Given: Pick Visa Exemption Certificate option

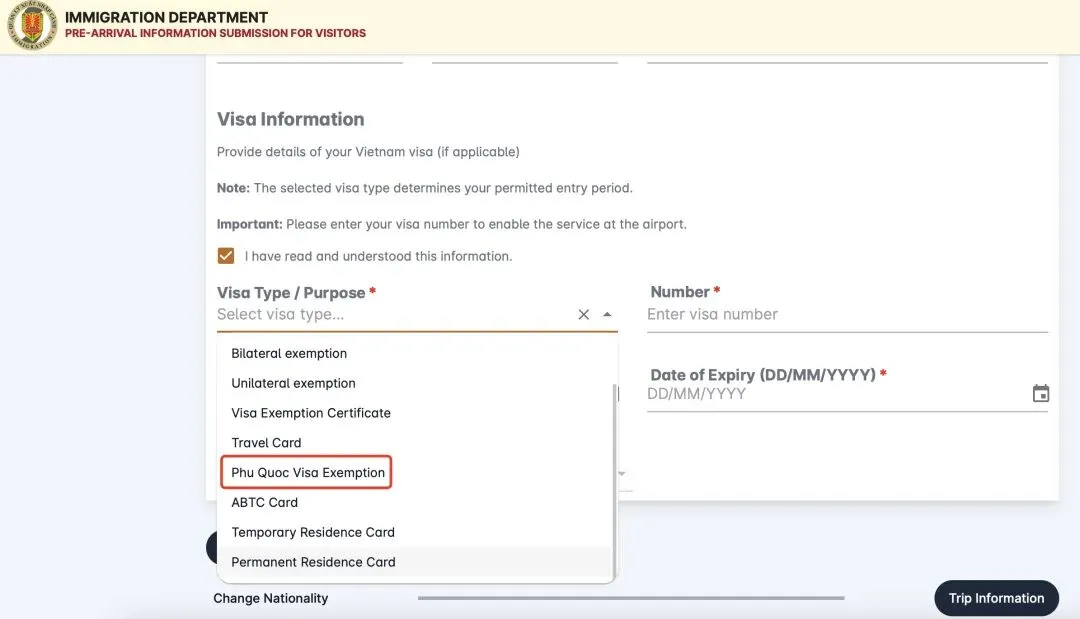Looking at the screenshot, I should point(415,413).
